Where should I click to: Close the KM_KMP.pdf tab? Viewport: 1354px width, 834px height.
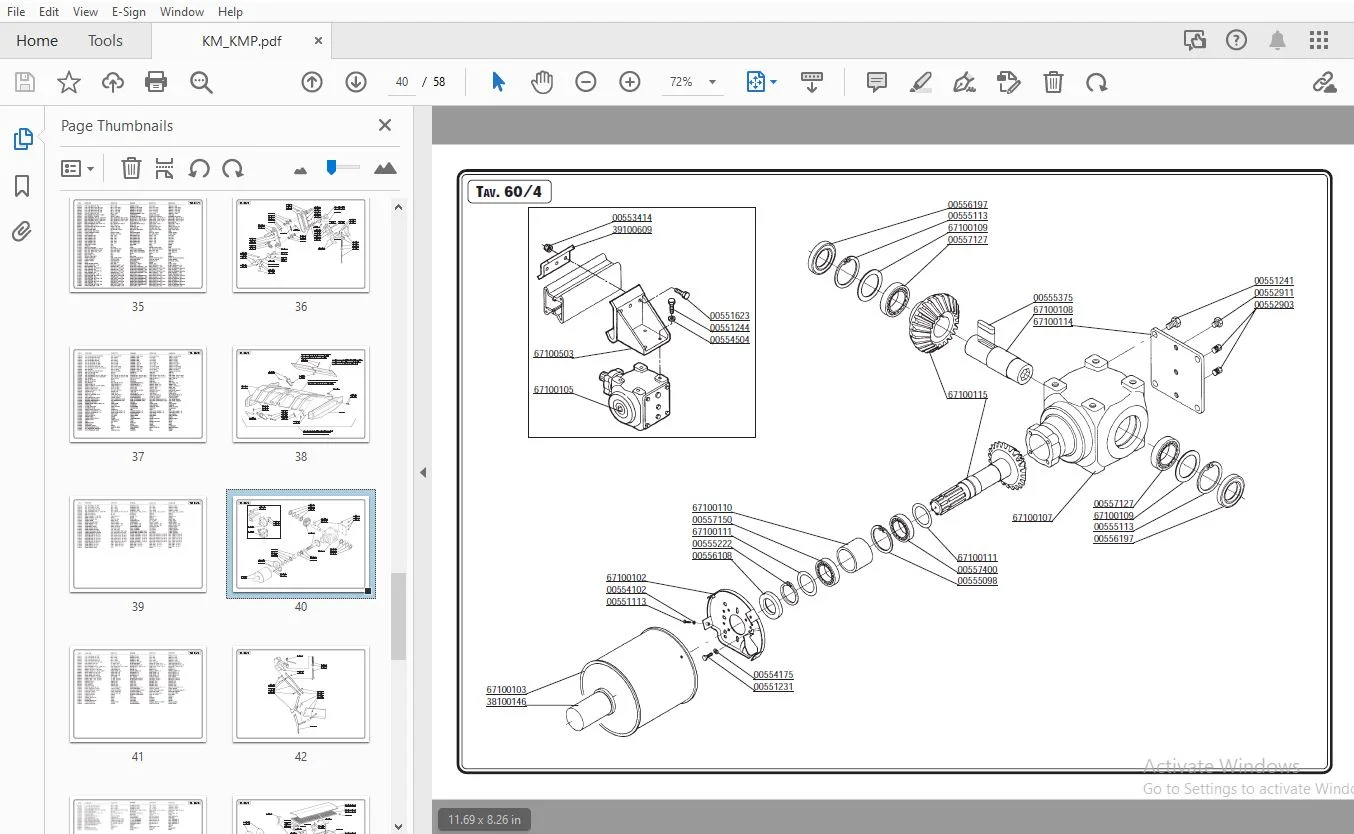(318, 41)
